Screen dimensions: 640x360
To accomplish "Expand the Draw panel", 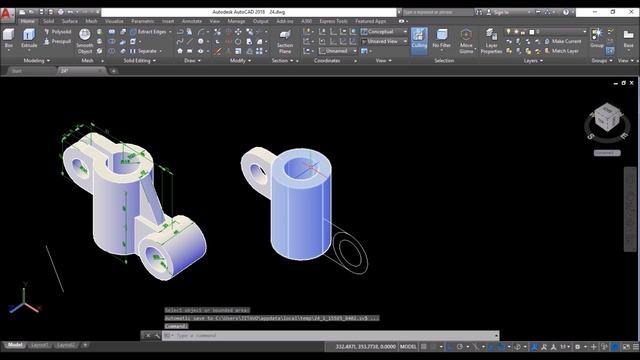I will (192, 61).
